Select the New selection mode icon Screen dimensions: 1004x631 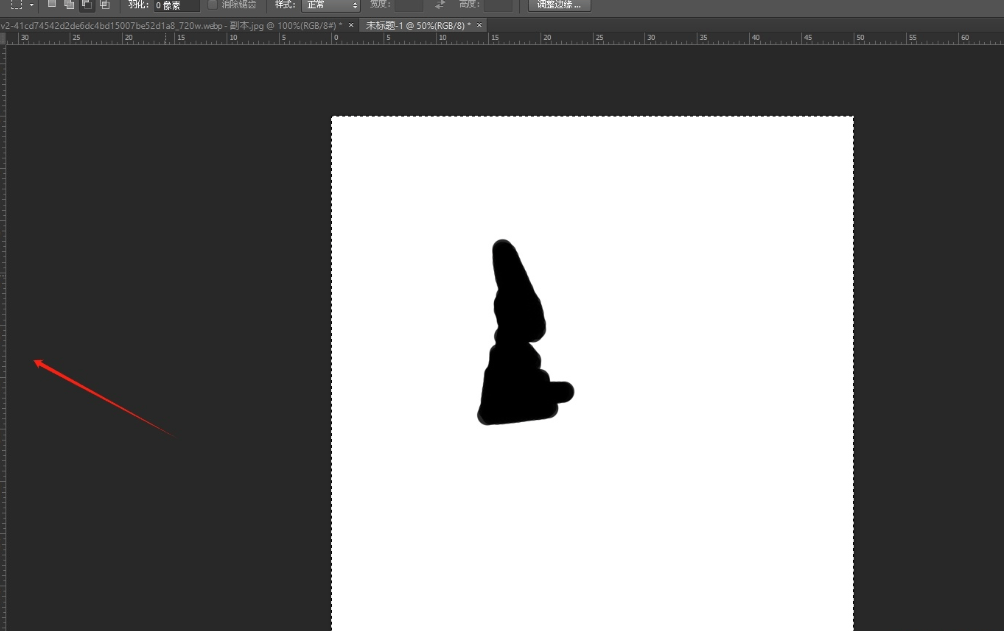click(52, 4)
